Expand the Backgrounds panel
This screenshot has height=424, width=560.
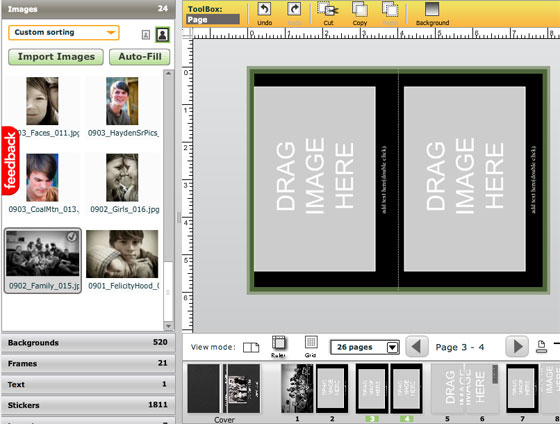pos(88,343)
